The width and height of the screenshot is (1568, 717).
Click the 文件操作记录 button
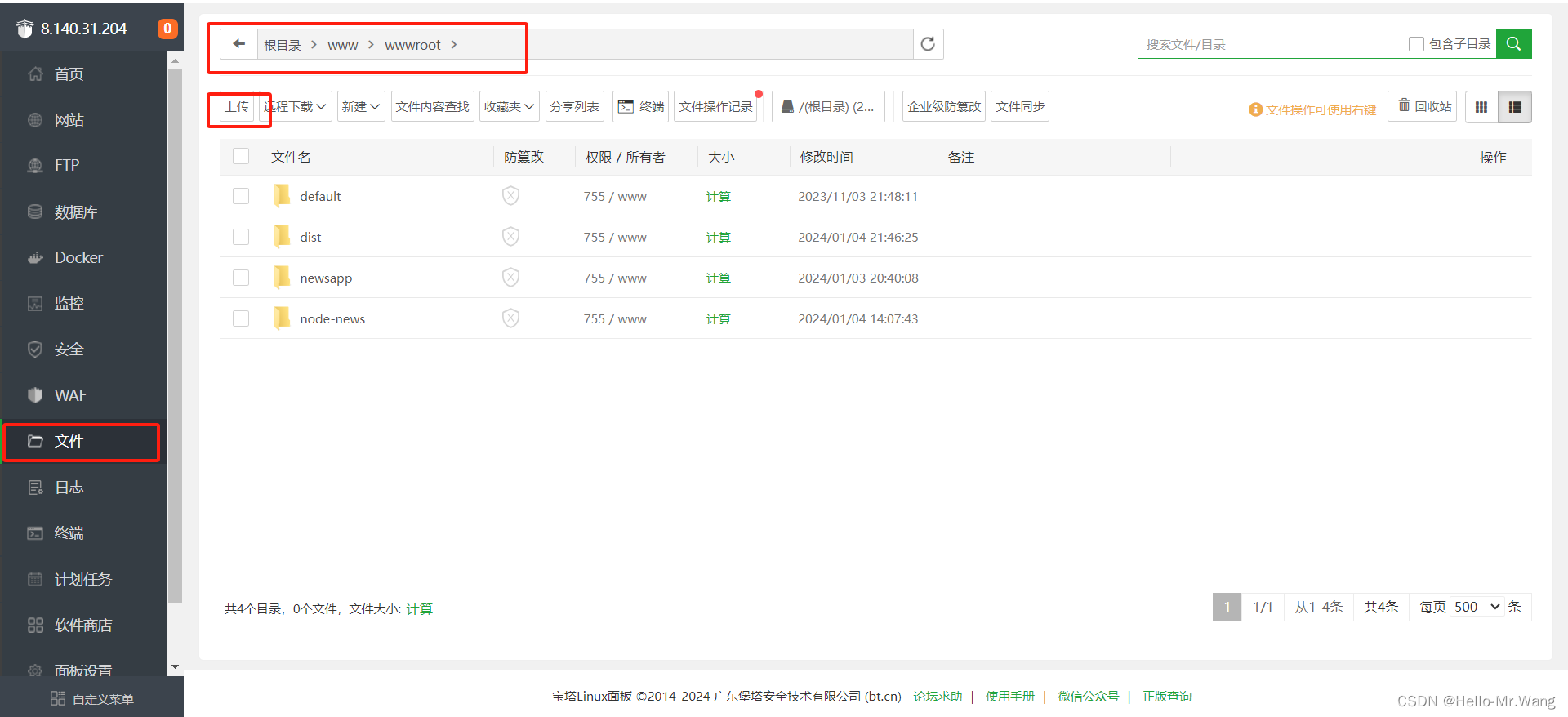(x=715, y=106)
